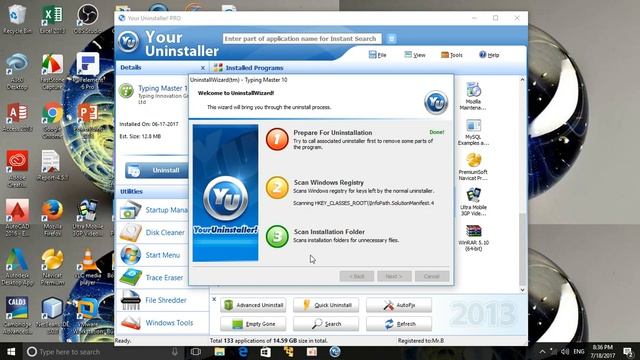Open Recycle Bin on desktop
640x360 pixels.
click(17, 19)
